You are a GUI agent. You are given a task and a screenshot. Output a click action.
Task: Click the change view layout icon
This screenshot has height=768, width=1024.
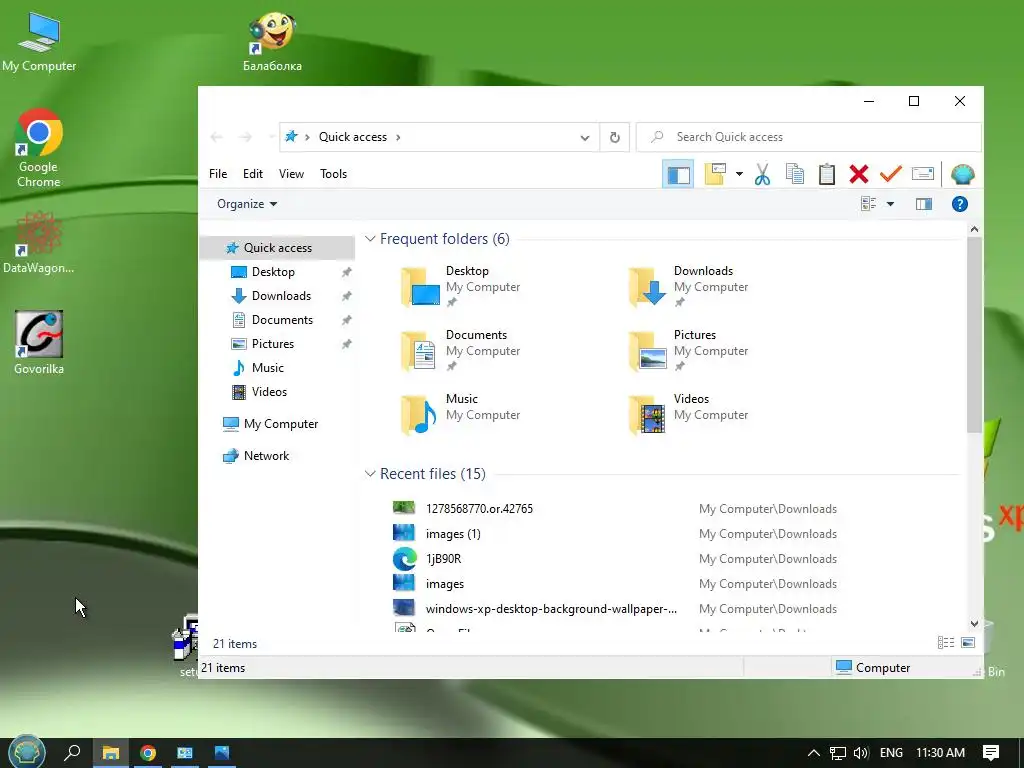pyautogui.click(x=869, y=204)
